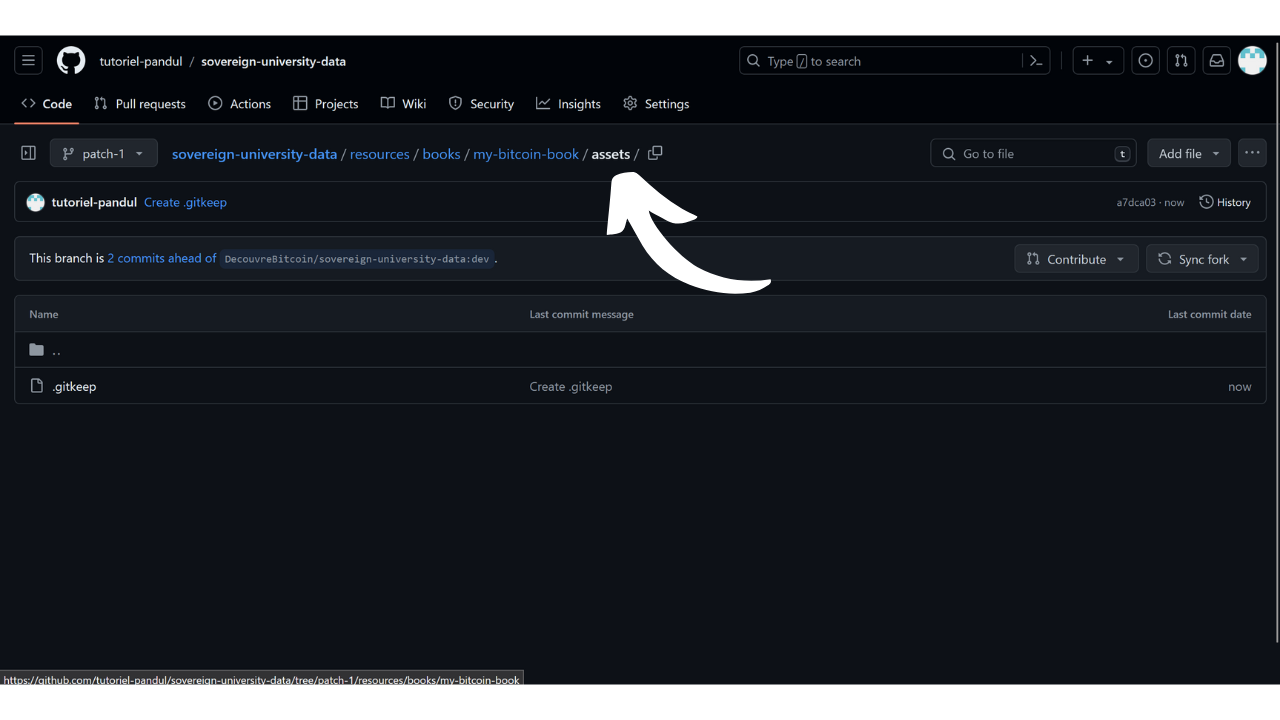Viewport: 1280px width, 720px height.
Task: Open the pull requests icon in header
Action: pyautogui.click(x=1181, y=61)
